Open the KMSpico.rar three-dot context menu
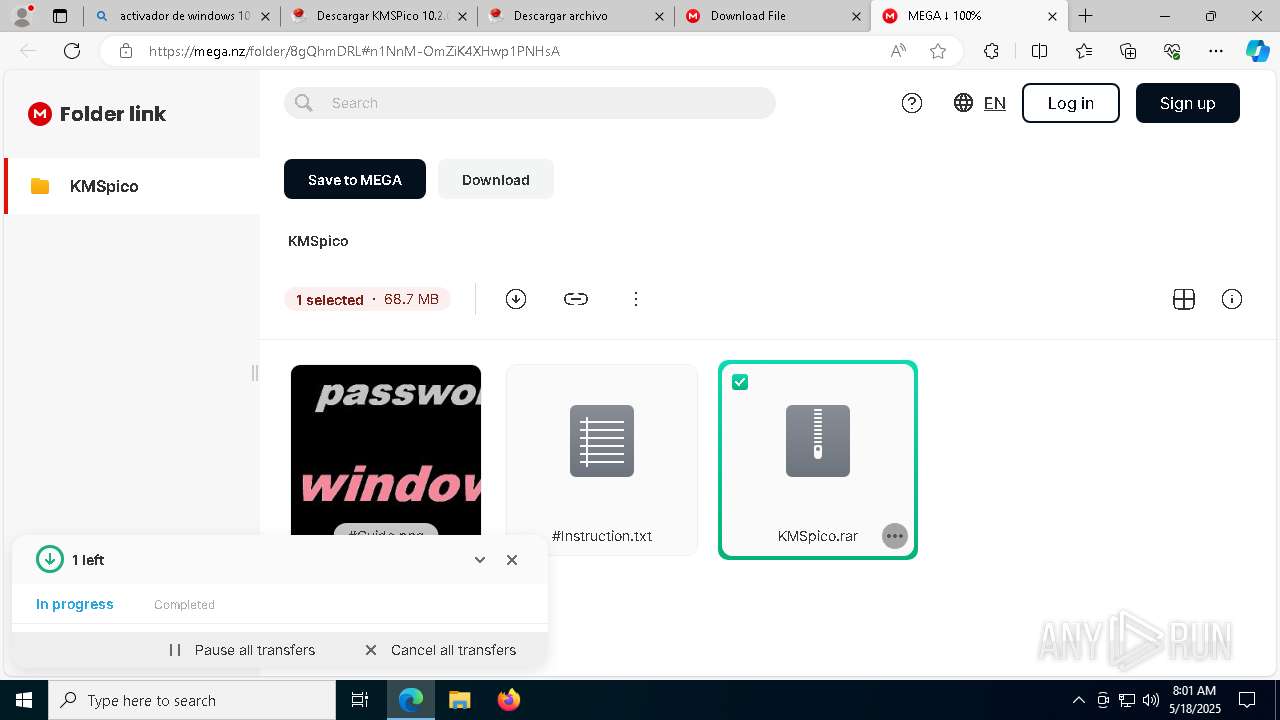Screen dimensions: 1280x720 (895, 536)
